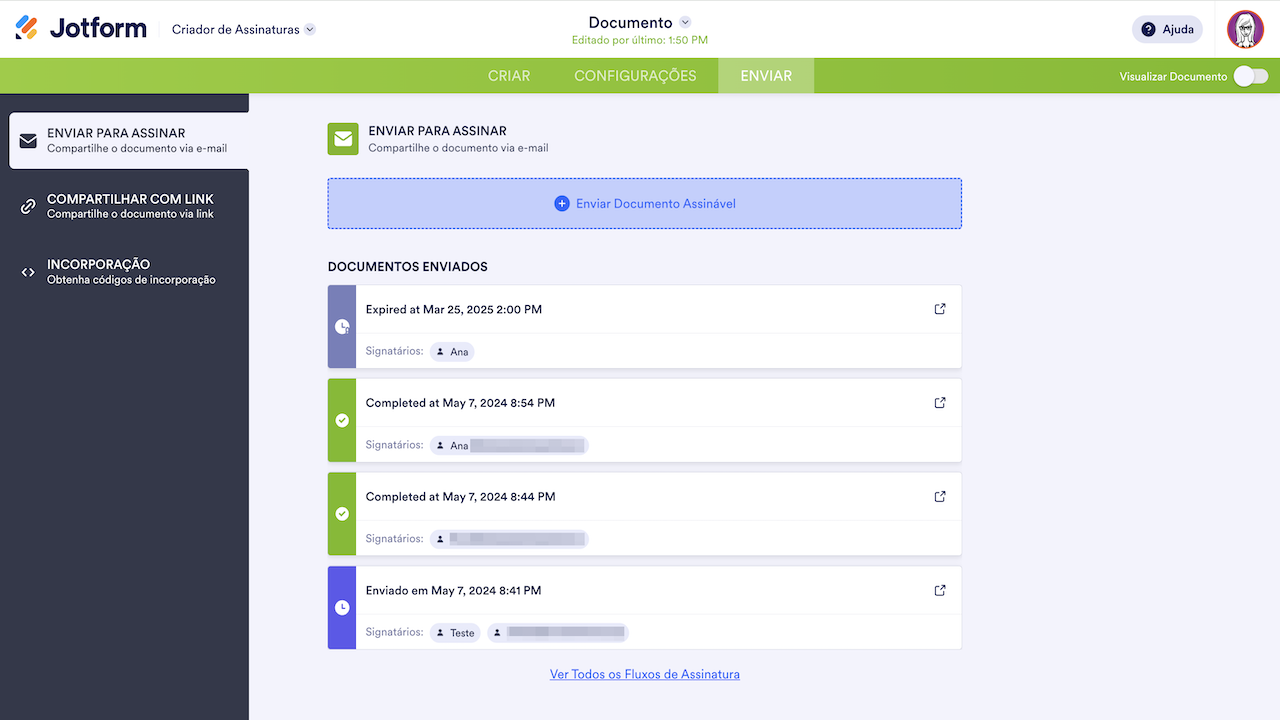
Task: Open the expired document via external link icon
Action: 939,309
